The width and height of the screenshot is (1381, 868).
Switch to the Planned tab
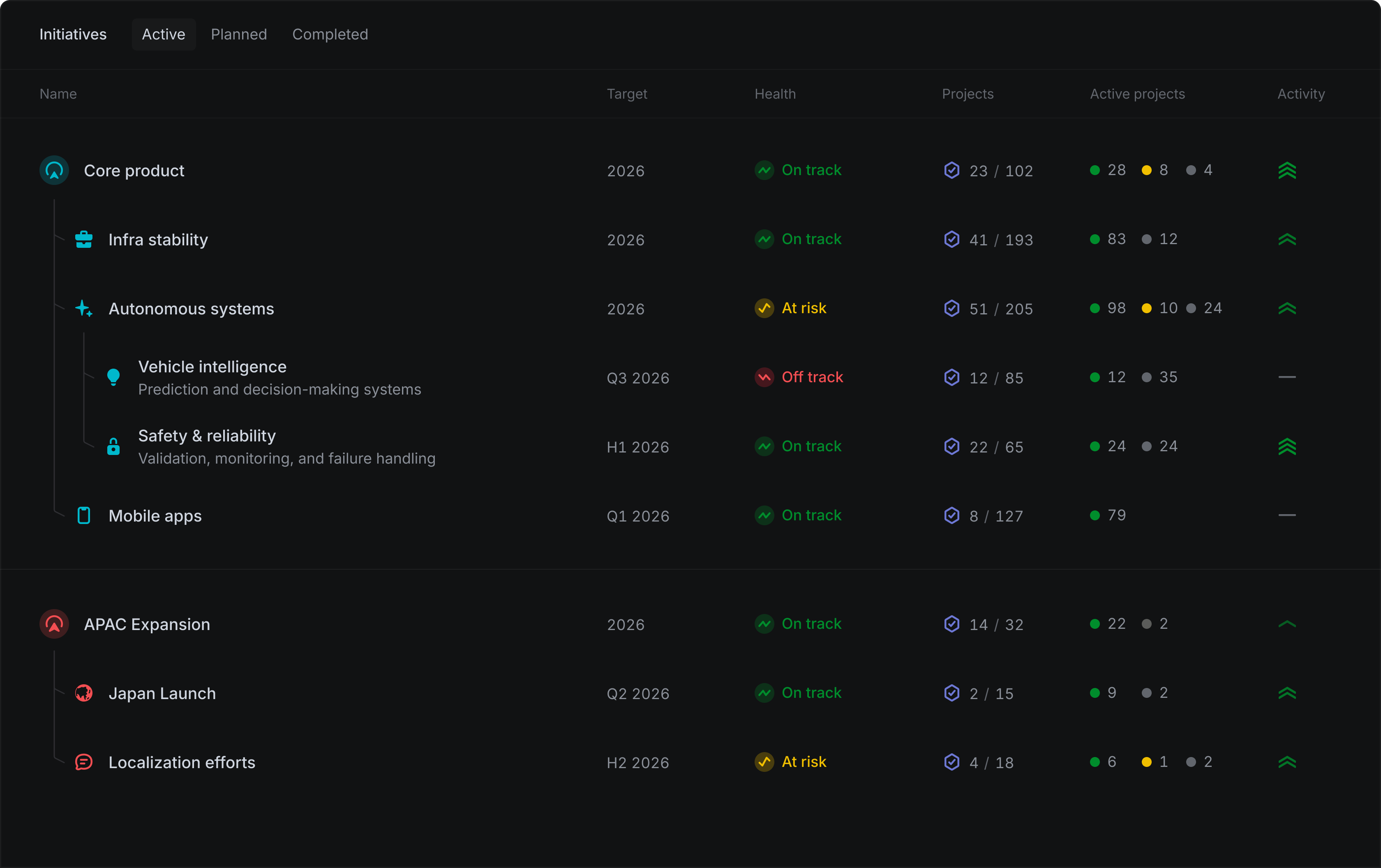238,35
